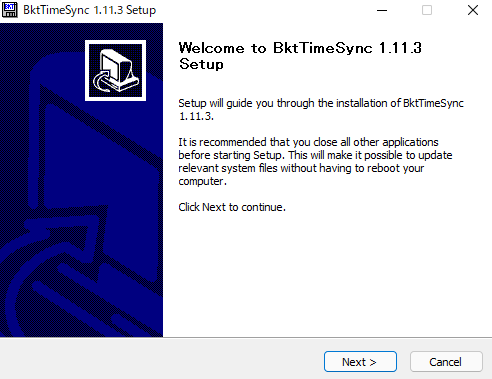Click the 'Click Next to continue.' text
Screen dimensions: 492x379
[x=232, y=207]
